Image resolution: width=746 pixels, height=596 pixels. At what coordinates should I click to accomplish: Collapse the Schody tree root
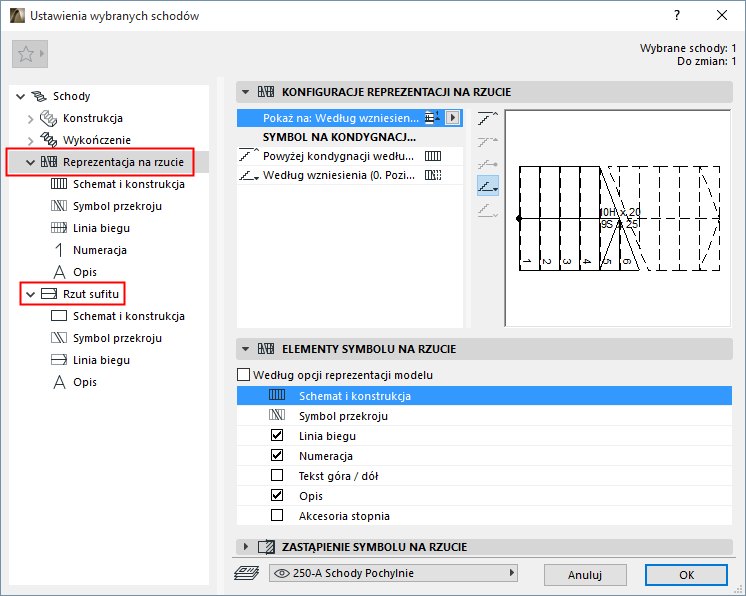[x=20, y=97]
